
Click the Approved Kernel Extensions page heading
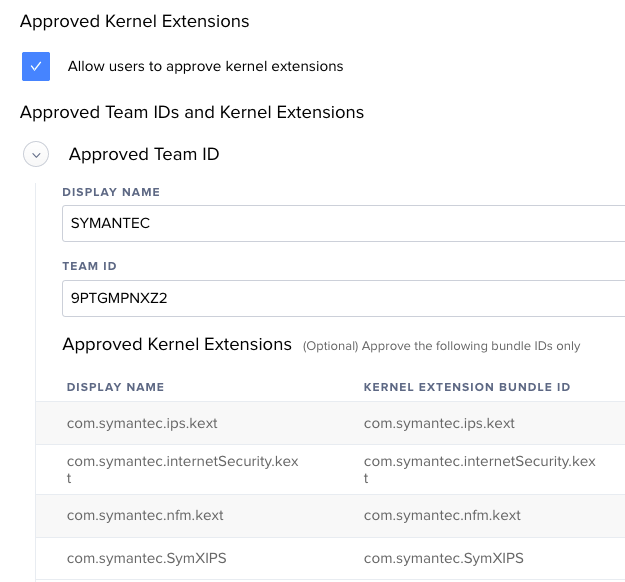(135, 21)
